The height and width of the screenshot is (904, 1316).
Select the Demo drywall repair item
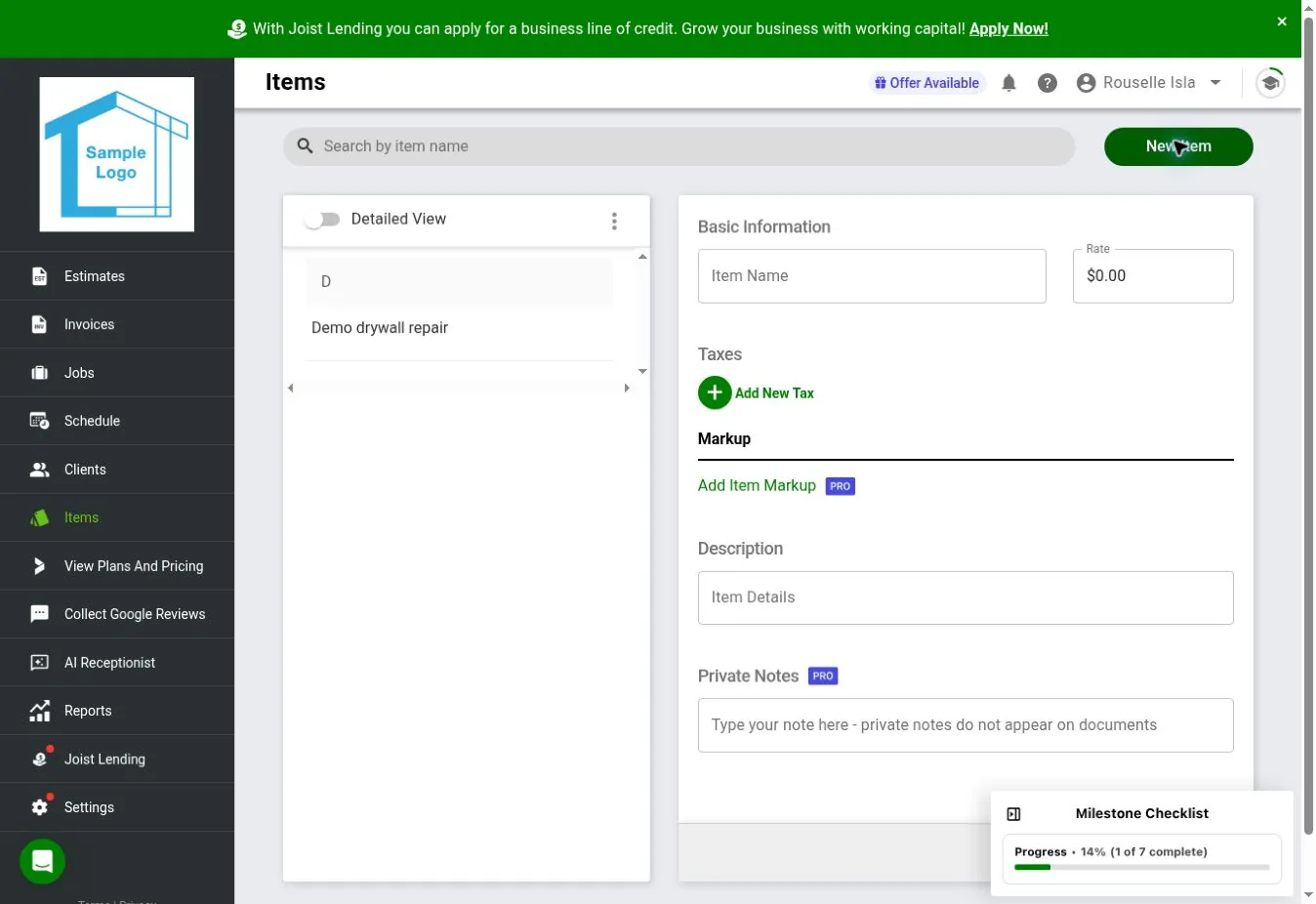[x=460, y=328]
